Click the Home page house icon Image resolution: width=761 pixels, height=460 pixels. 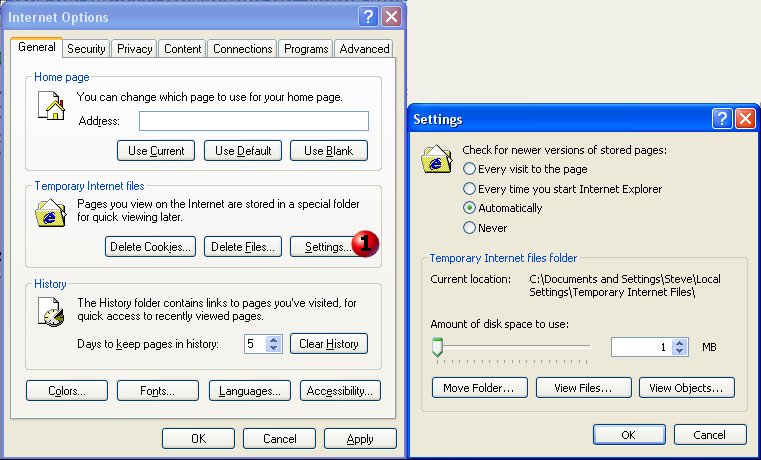51,105
